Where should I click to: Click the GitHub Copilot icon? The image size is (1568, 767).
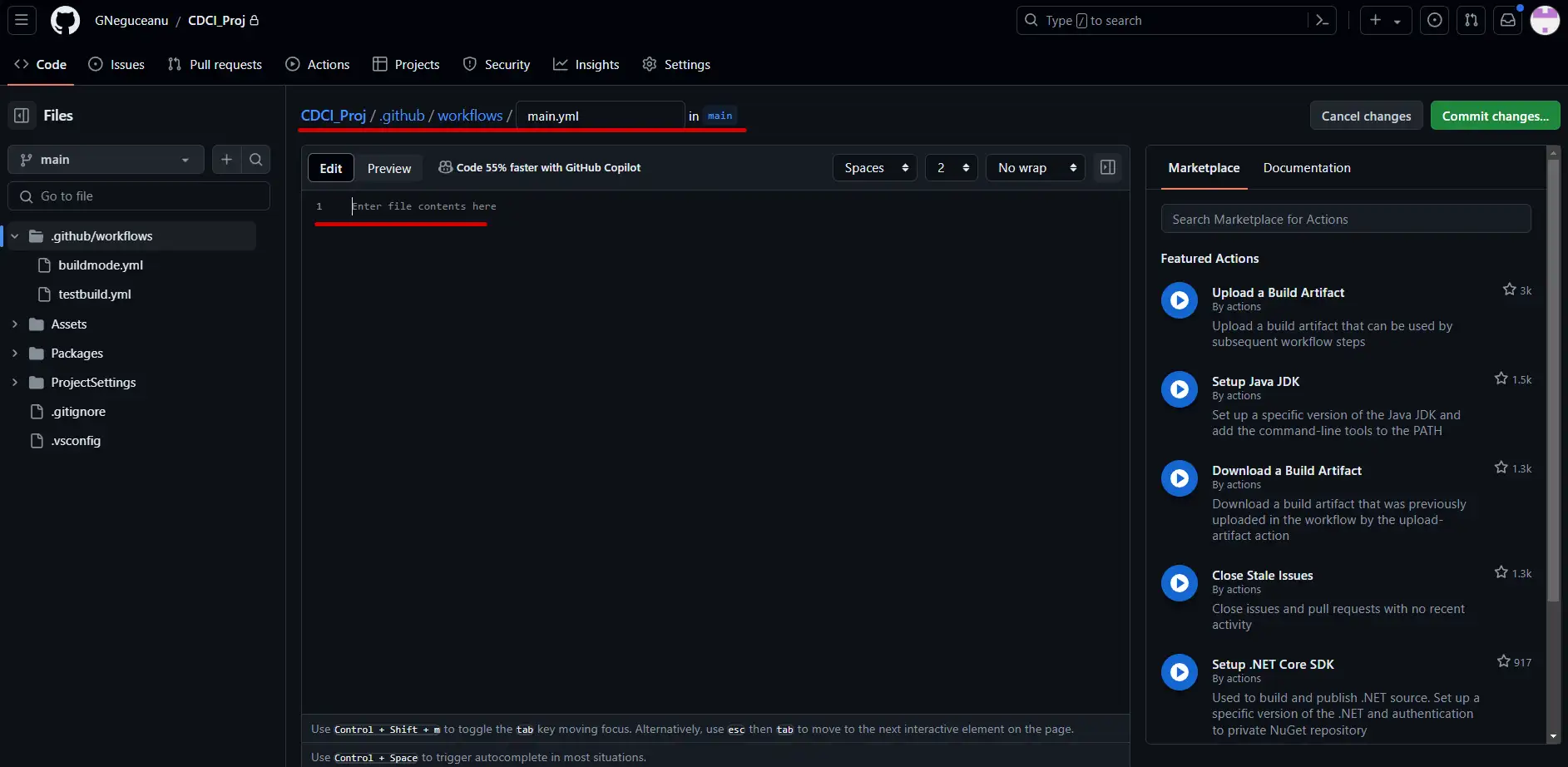(446, 167)
